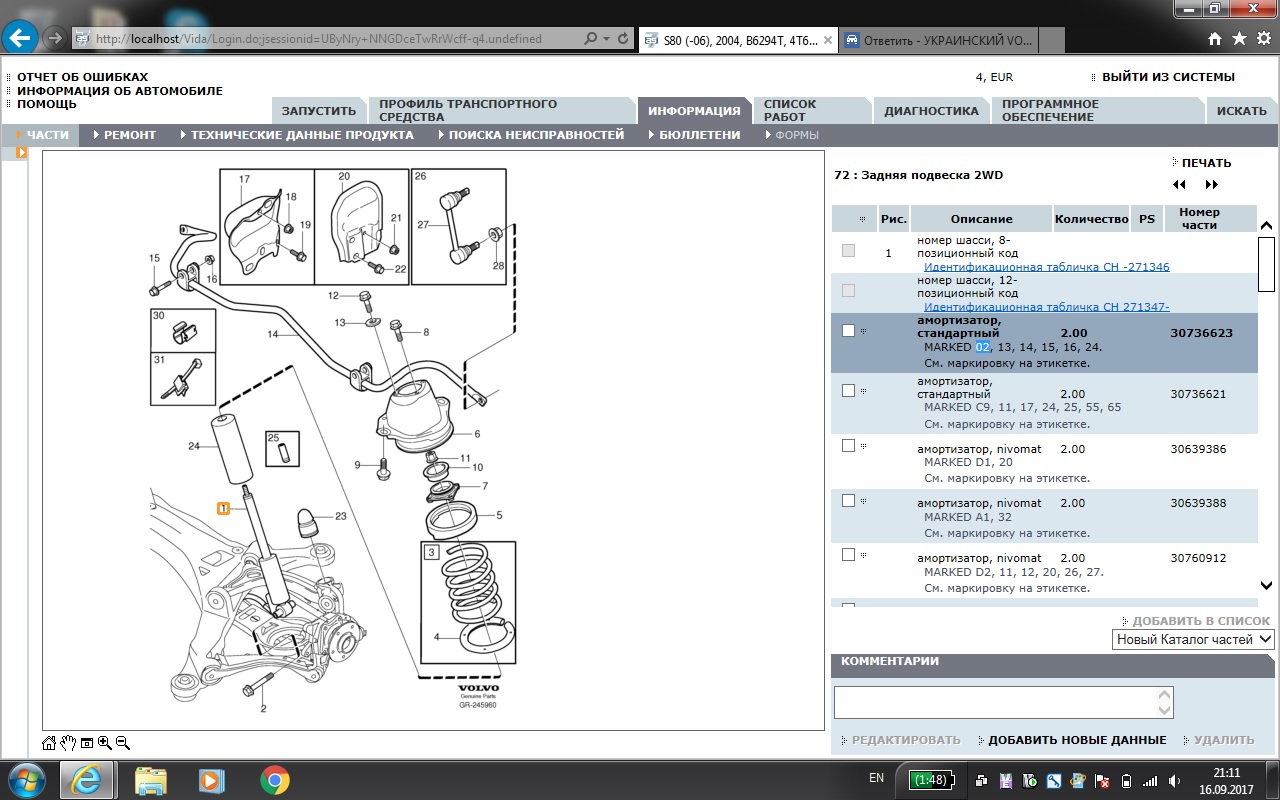This screenshot has width=1280, height=800.
Task: Click the home icon below the diagram
Action: pyautogui.click(x=49, y=743)
